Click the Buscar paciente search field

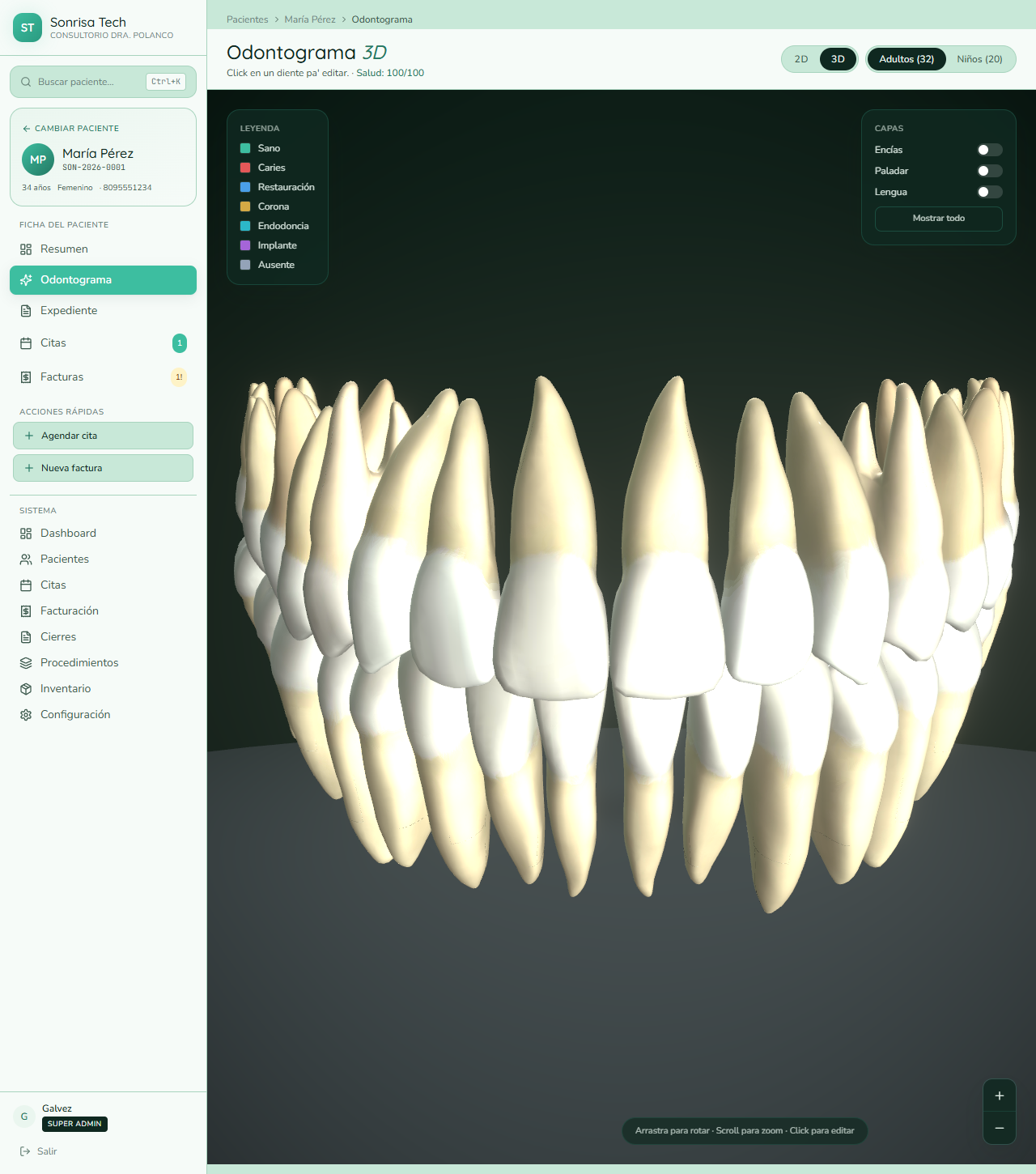click(103, 82)
